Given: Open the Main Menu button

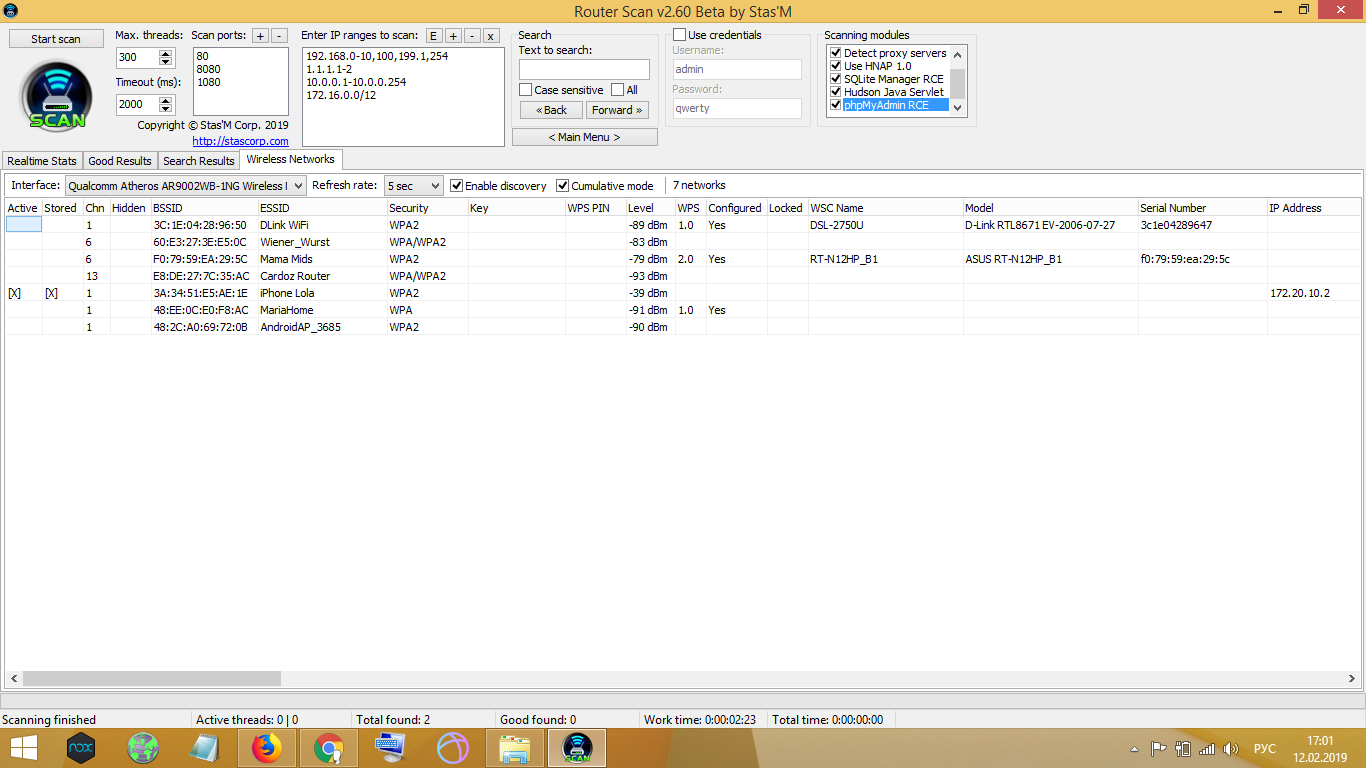Looking at the screenshot, I should pyautogui.click(x=585, y=137).
